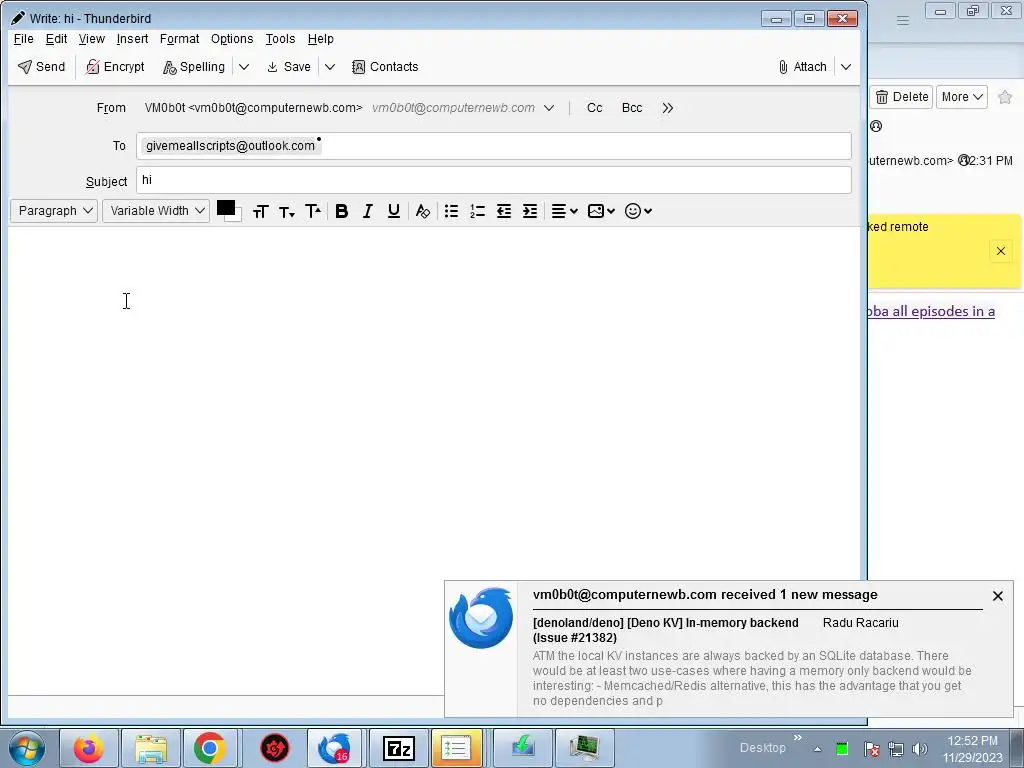Open the Variable Width font dropdown
The height and width of the screenshot is (768, 1024).
click(155, 210)
